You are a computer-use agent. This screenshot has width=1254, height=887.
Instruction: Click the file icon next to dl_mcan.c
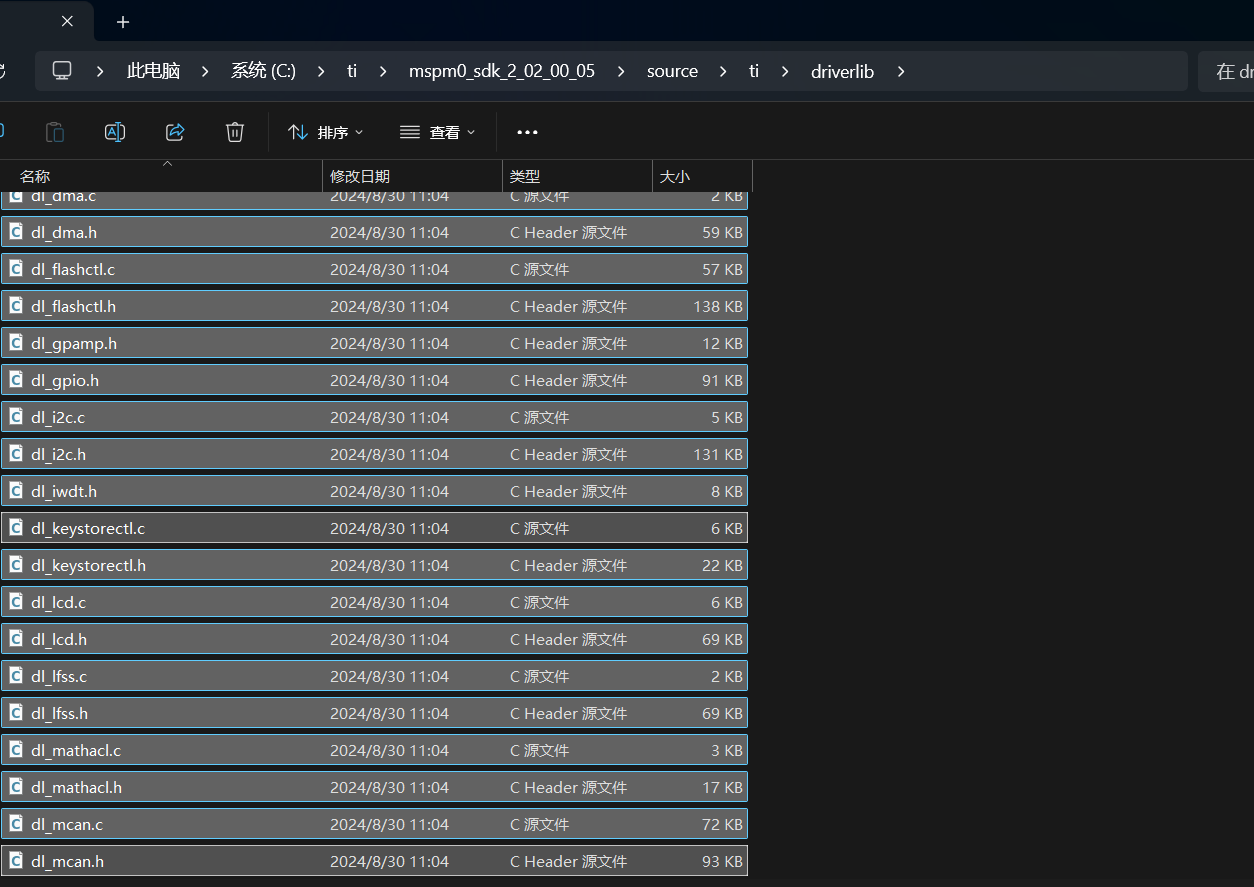[x=16, y=824]
